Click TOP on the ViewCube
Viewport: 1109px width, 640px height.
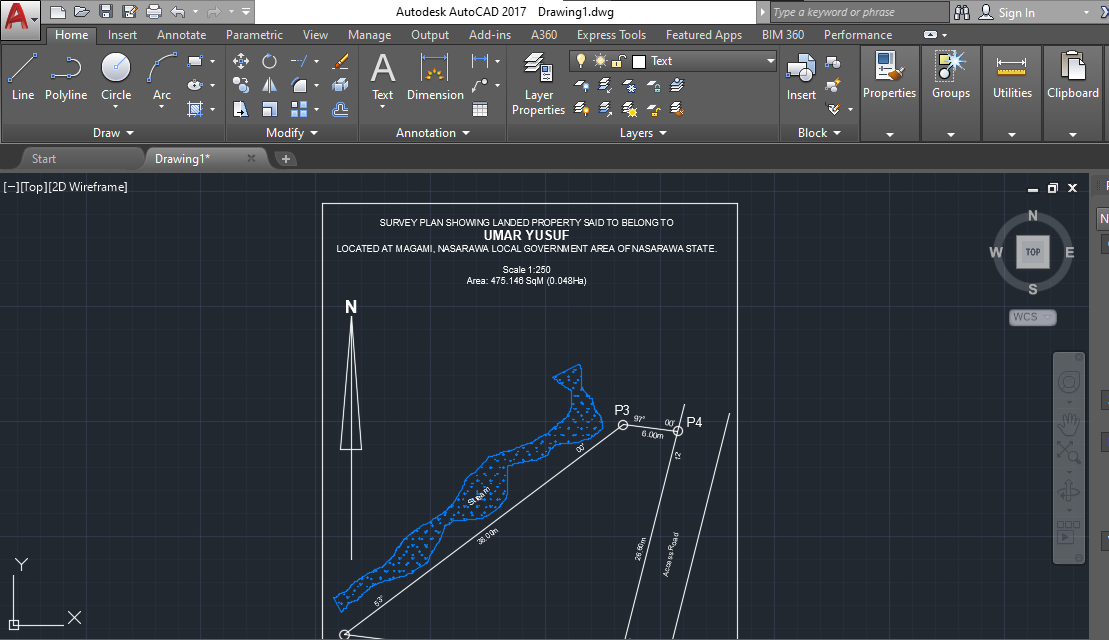tap(1032, 252)
